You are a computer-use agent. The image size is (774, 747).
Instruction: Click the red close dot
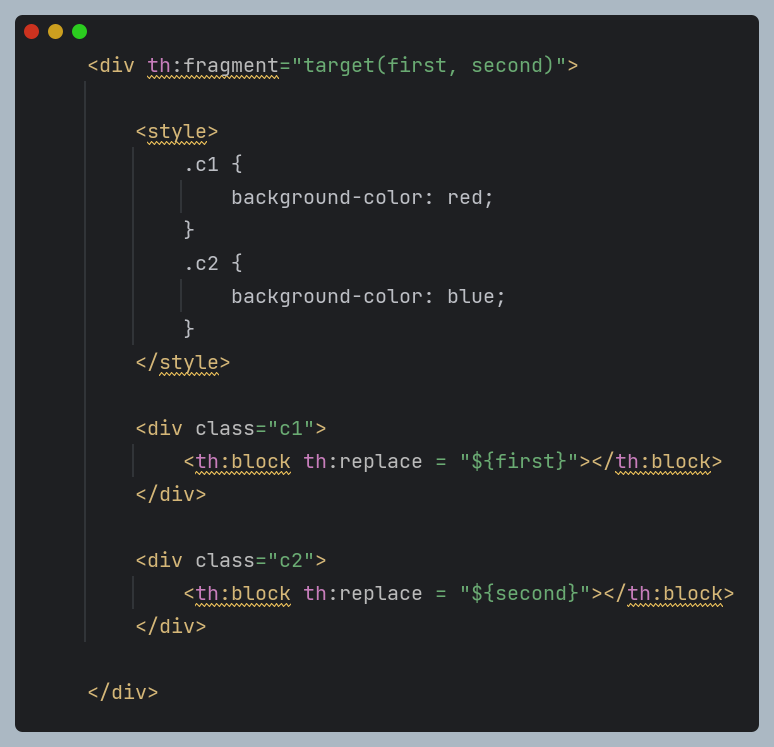tap(32, 32)
